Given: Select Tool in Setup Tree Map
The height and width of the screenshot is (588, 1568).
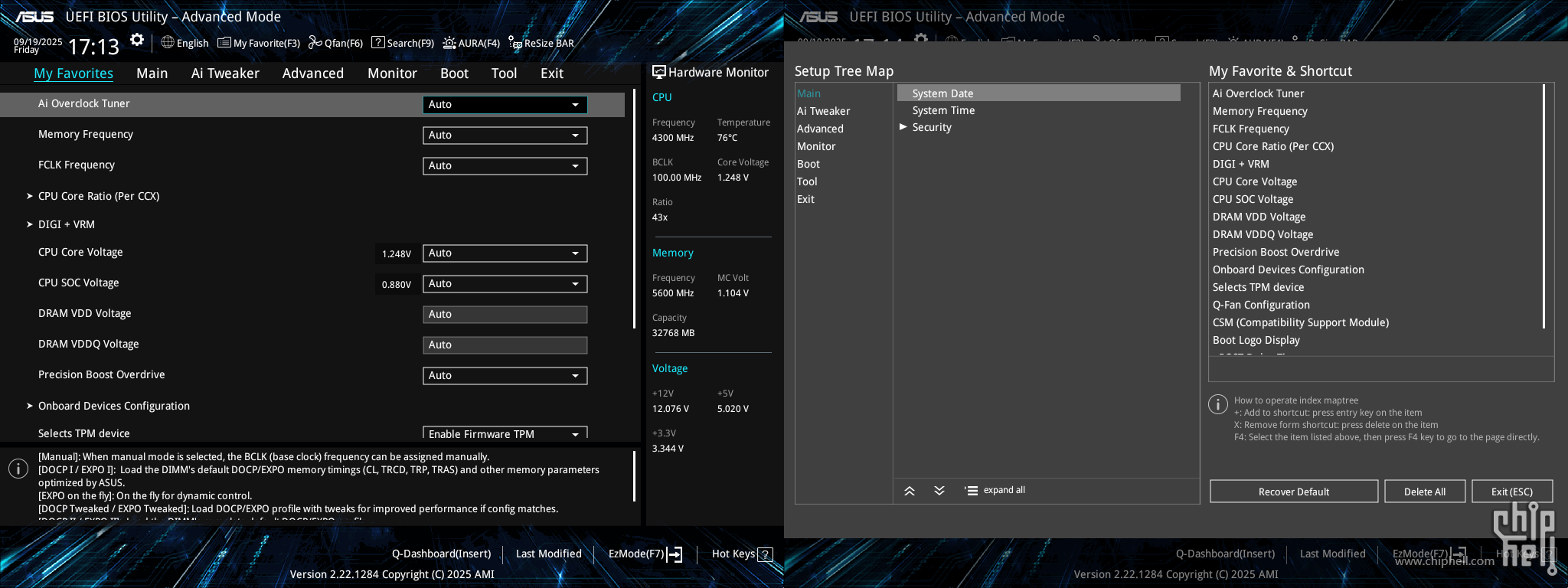Looking at the screenshot, I should pyautogui.click(x=807, y=181).
